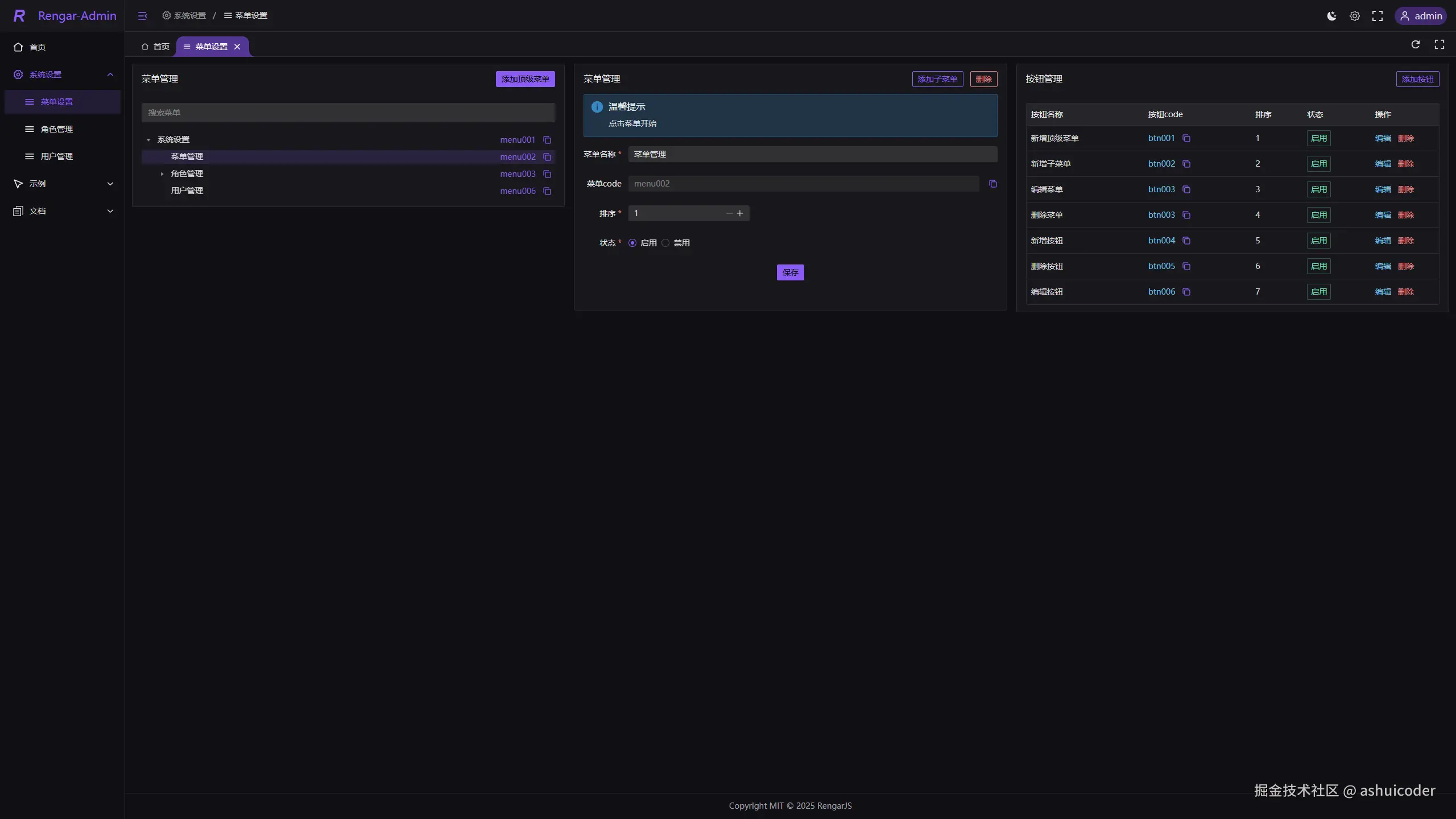Screen dimensions: 1456x819
Task: Expand 角色管理 tree node
Action: [162, 174]
